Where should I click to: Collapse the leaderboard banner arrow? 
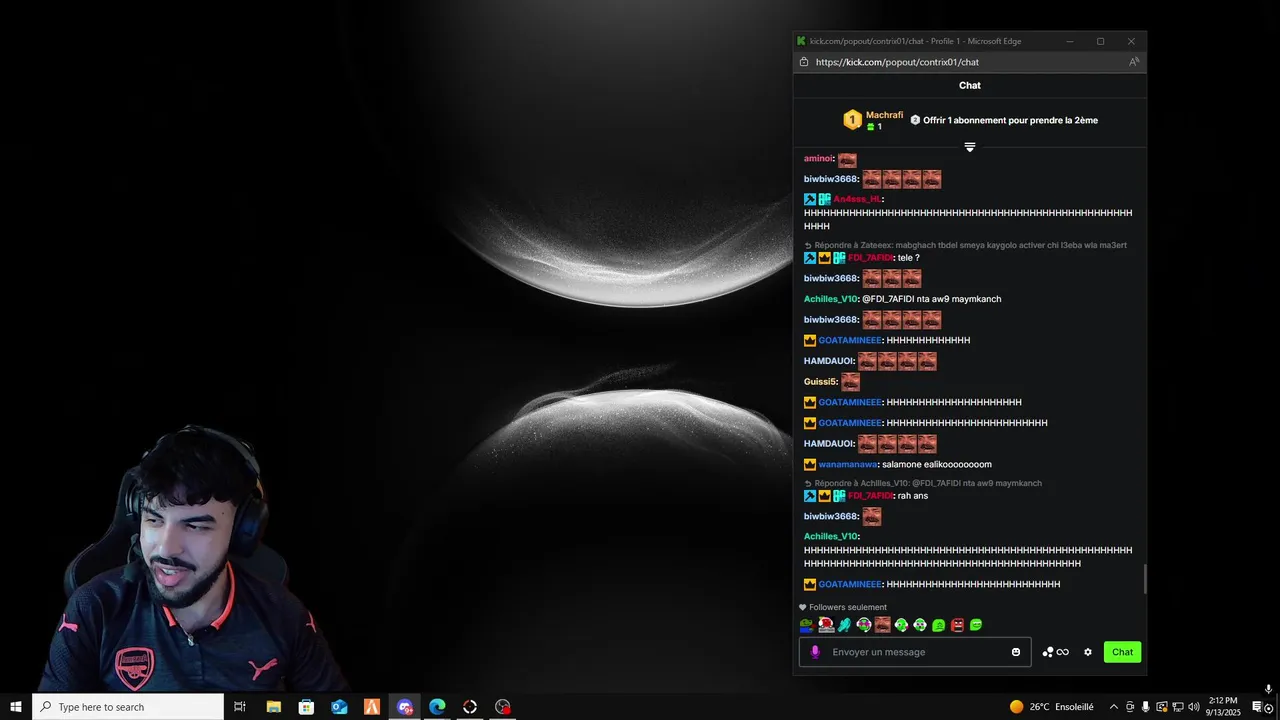coord(969,147)
